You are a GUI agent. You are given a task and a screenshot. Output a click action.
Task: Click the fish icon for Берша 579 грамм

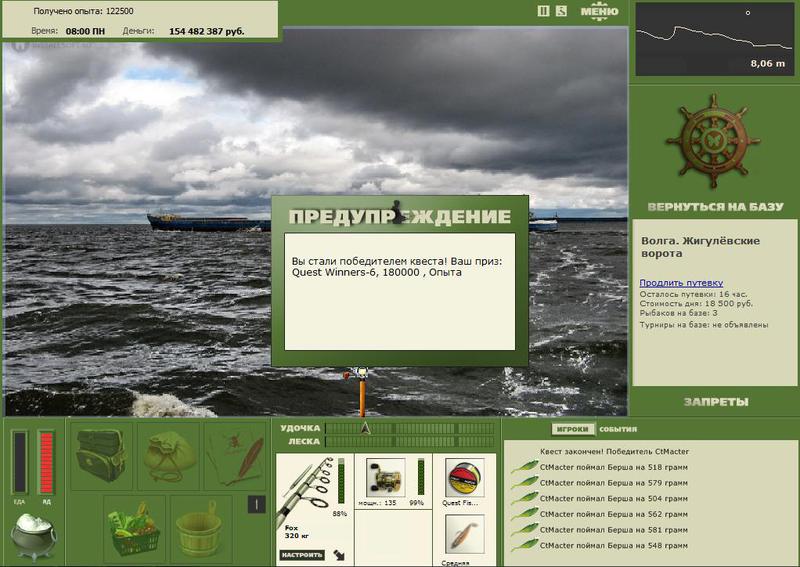coord(524,483)
